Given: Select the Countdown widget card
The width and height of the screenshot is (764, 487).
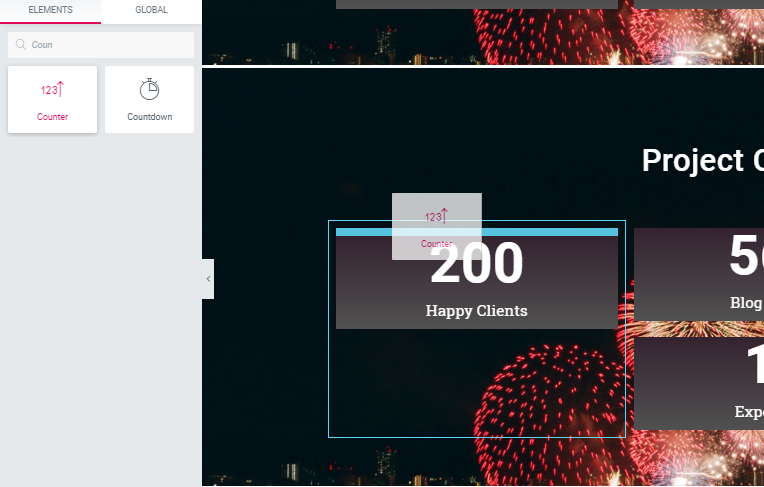Looking at the screenshot, I should coord(149,99).
